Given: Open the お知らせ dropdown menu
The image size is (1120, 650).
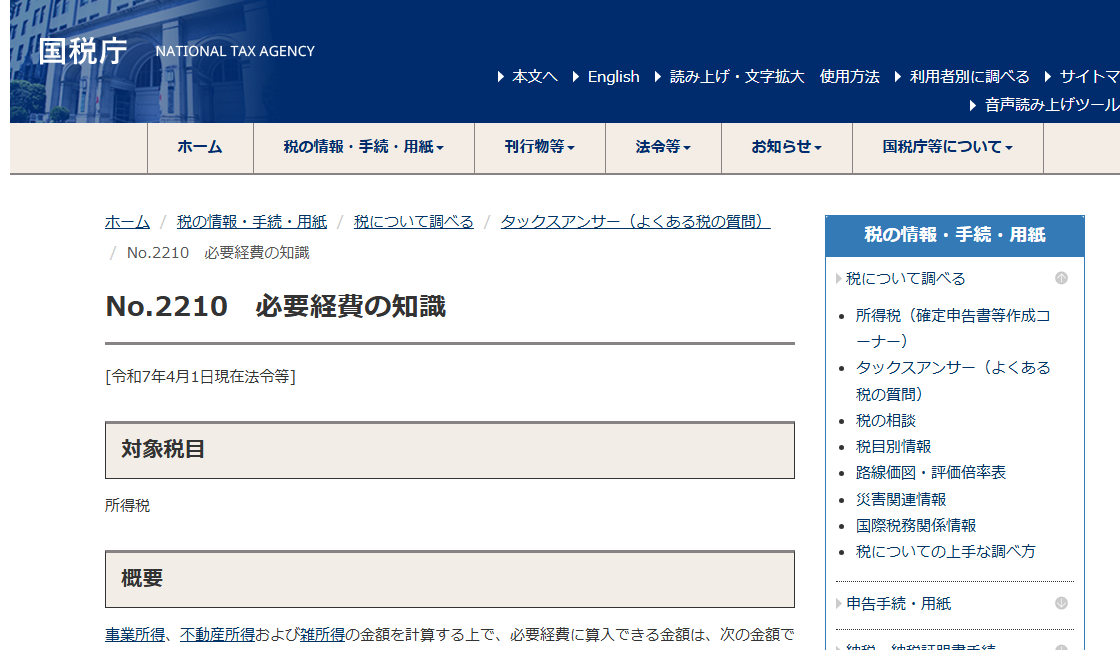Looking at the screenshot, I should [787, 147].
